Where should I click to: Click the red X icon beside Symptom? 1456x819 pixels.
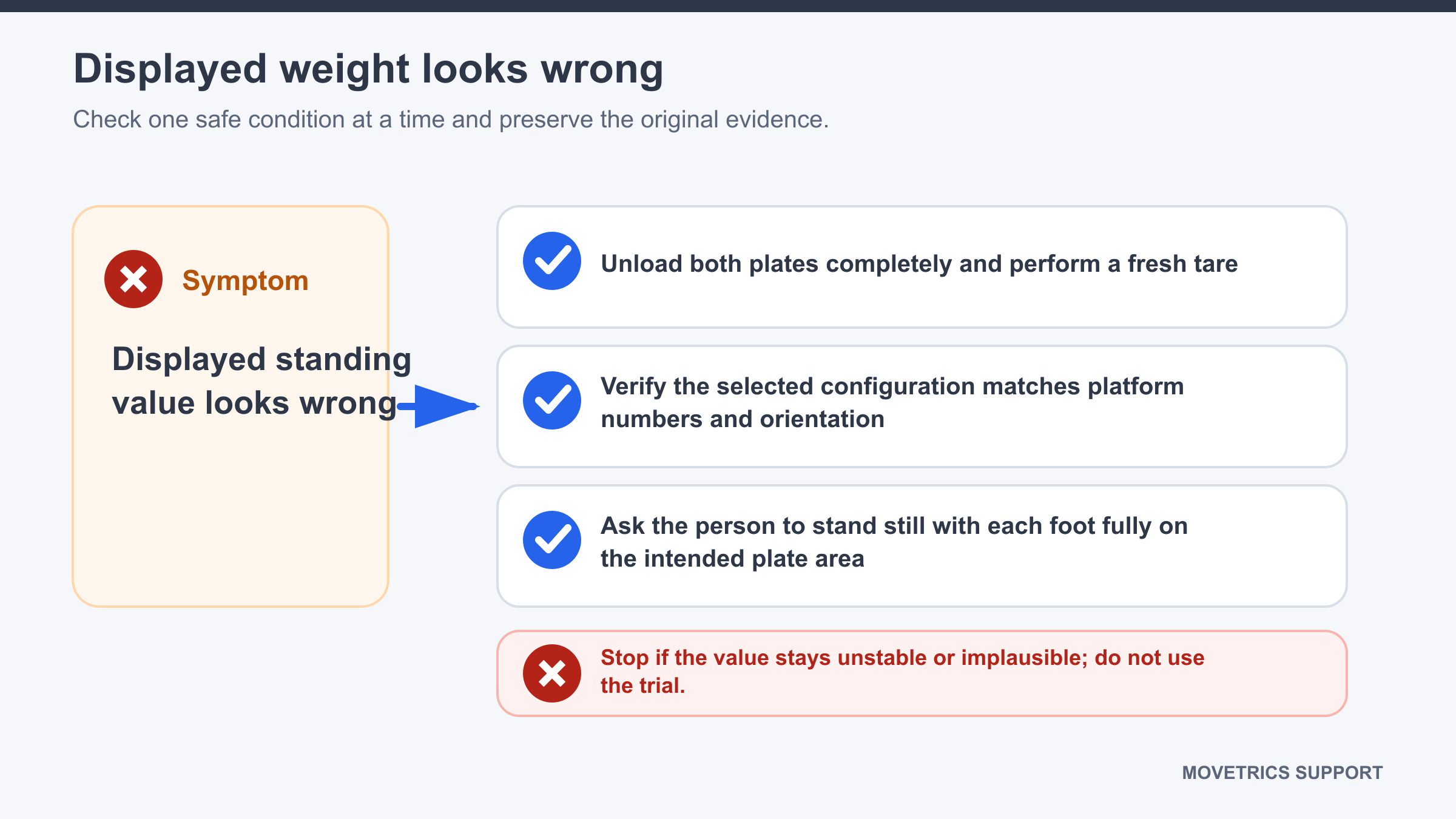coord(133,279)
